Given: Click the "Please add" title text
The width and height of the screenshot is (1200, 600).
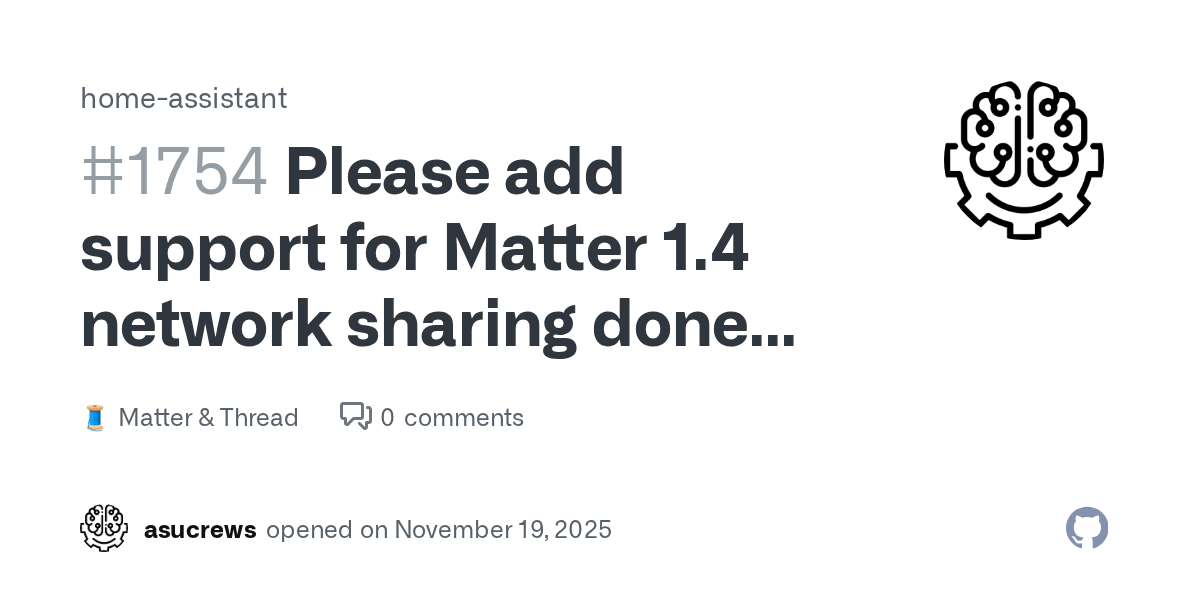Looking at the screenshot, I should point(455,172).
